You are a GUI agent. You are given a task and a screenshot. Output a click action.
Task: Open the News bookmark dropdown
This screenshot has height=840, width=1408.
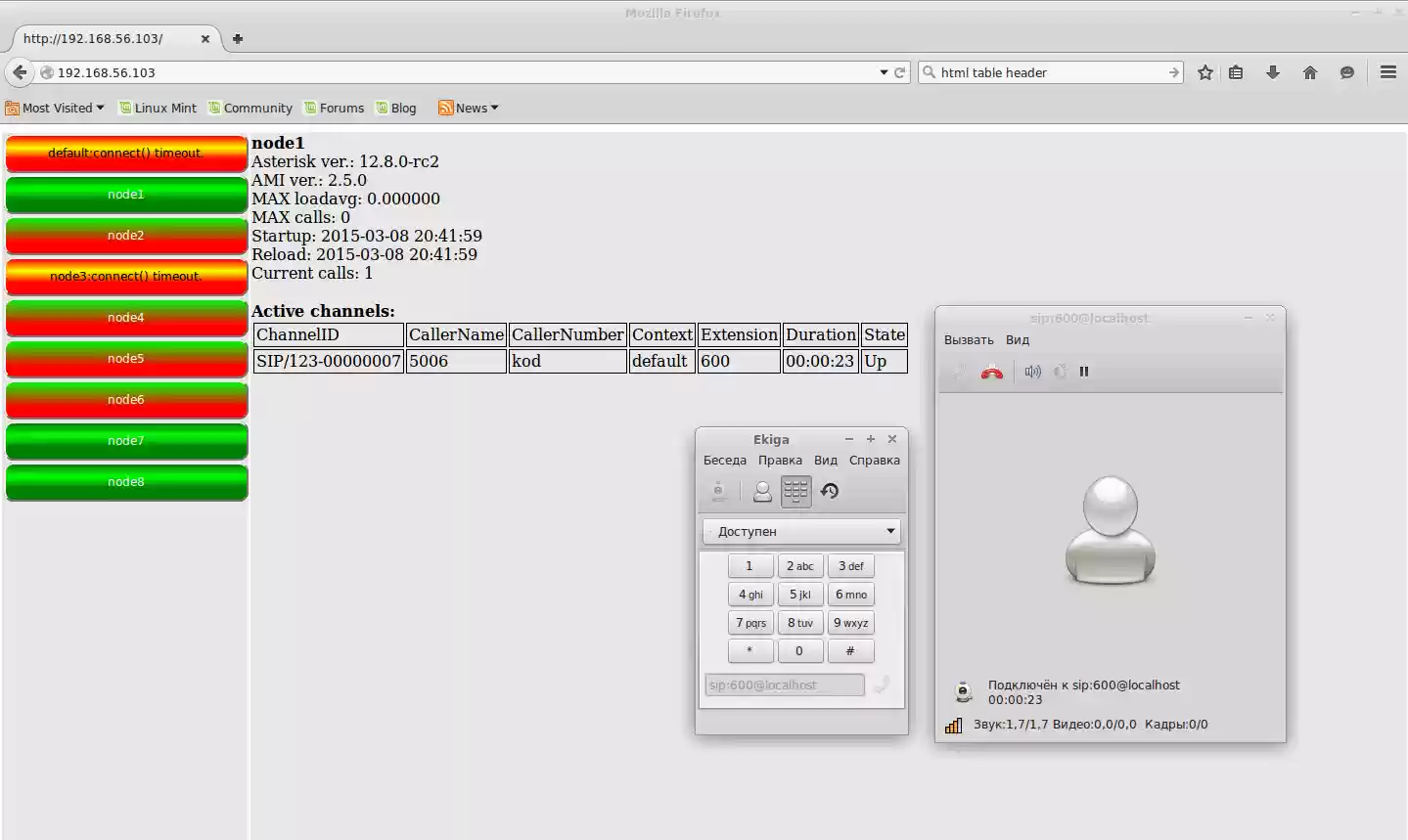pos(468,108)
